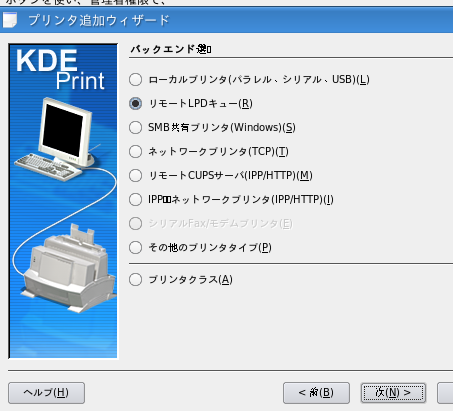Select ローカルプリンタ (パラレル、シリアル、USB) radio option
Screen dimensions: 453x411
pos(135,80)
